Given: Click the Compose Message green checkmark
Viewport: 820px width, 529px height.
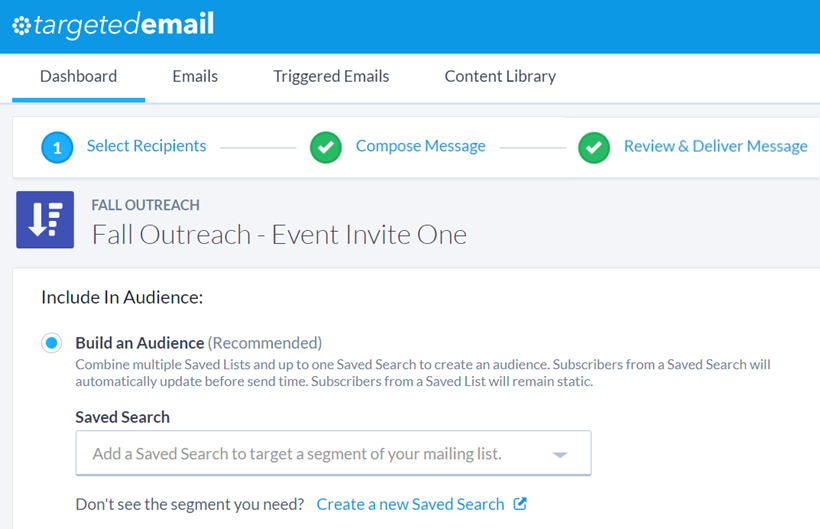Looking at the screenshot, I should coord(326,147).
